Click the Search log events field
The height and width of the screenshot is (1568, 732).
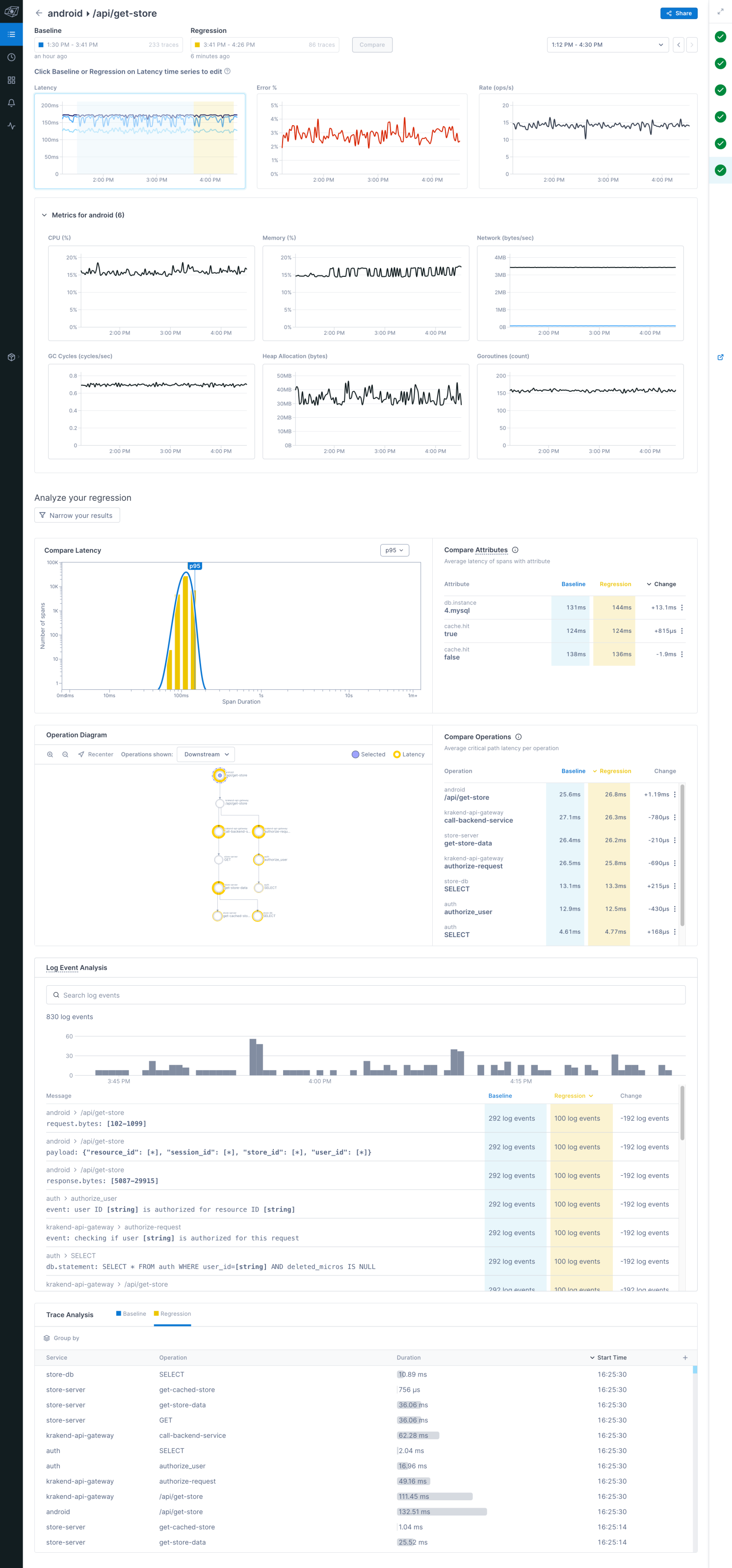[366, 995]
